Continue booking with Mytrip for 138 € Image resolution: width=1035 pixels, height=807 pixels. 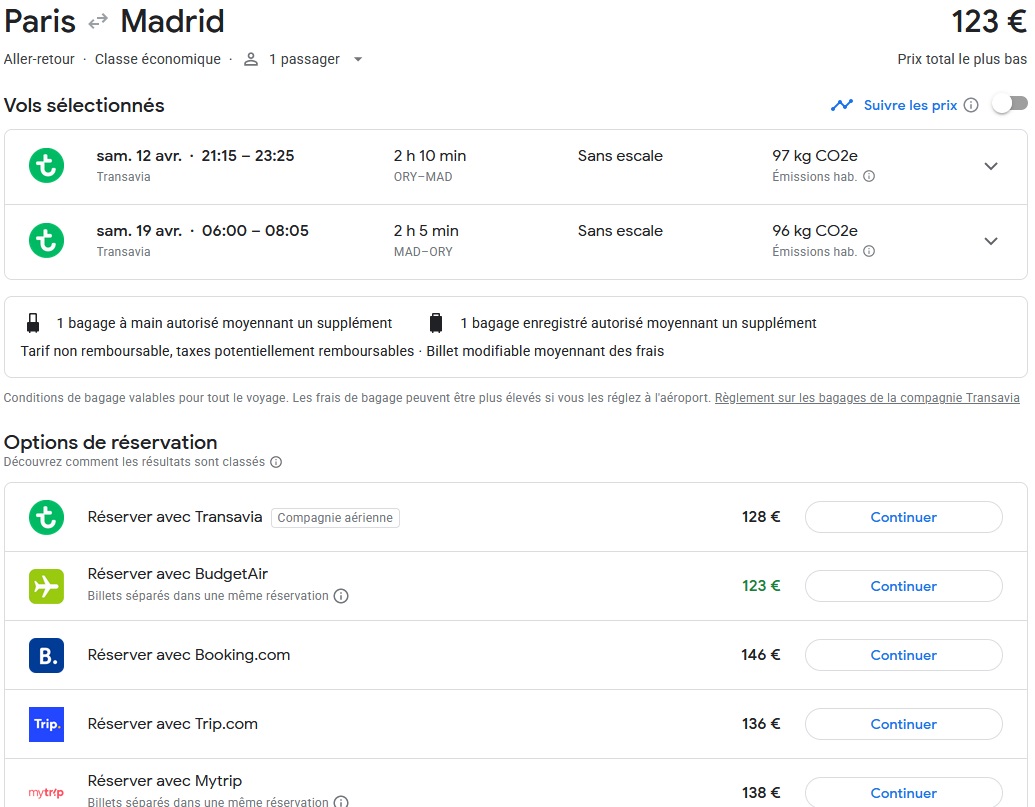pyautogui.click(x=904, y=792)
